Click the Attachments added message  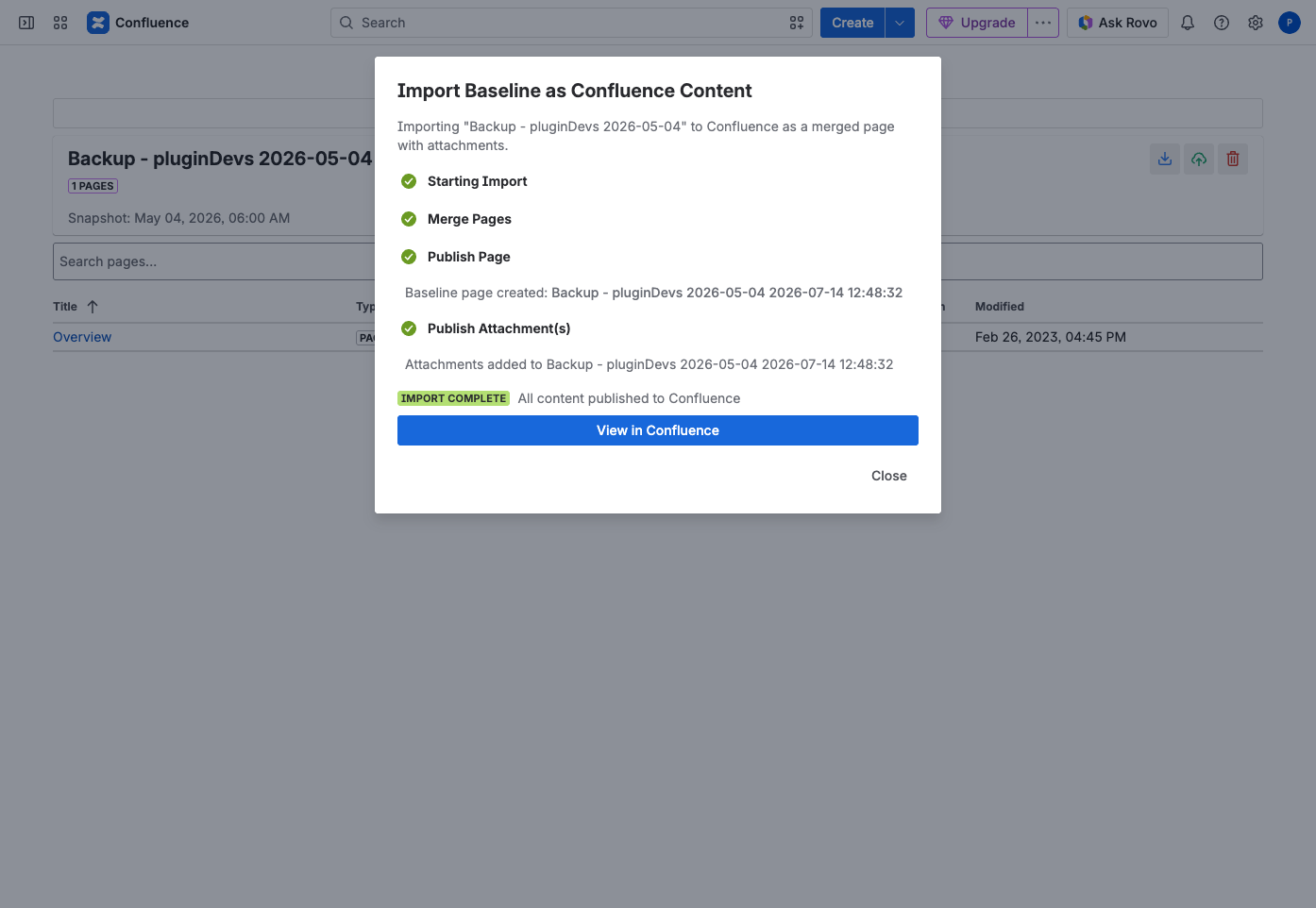tap(649, 364)
